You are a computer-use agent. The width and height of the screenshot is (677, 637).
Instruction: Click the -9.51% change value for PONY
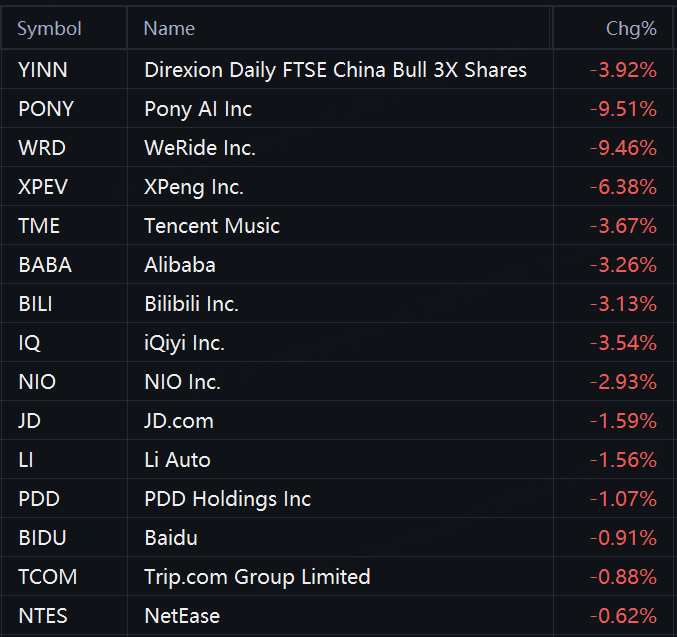pos(623,109)
